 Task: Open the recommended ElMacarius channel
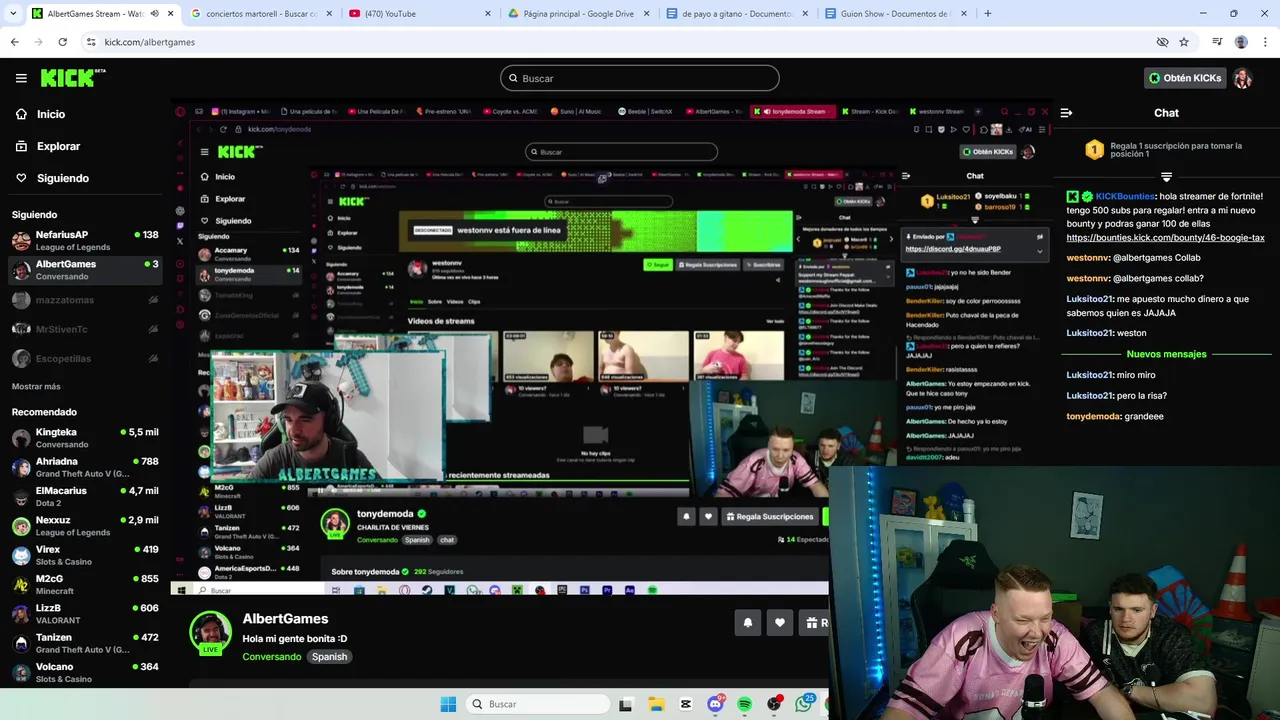(x=85, y=497)
